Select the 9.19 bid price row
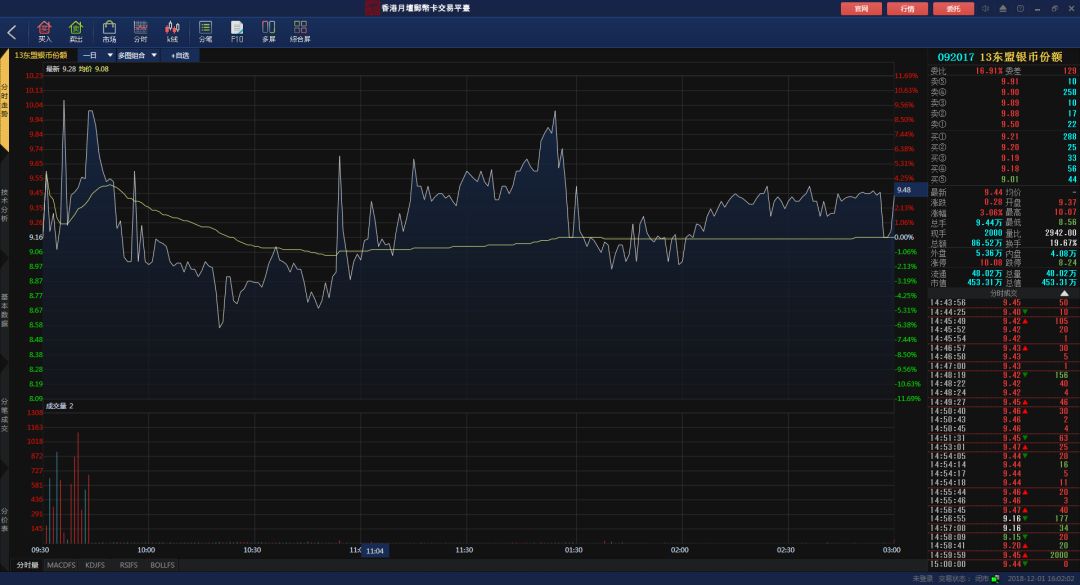This screenshot has height=585, width=1080. [x=1003, y=158]
